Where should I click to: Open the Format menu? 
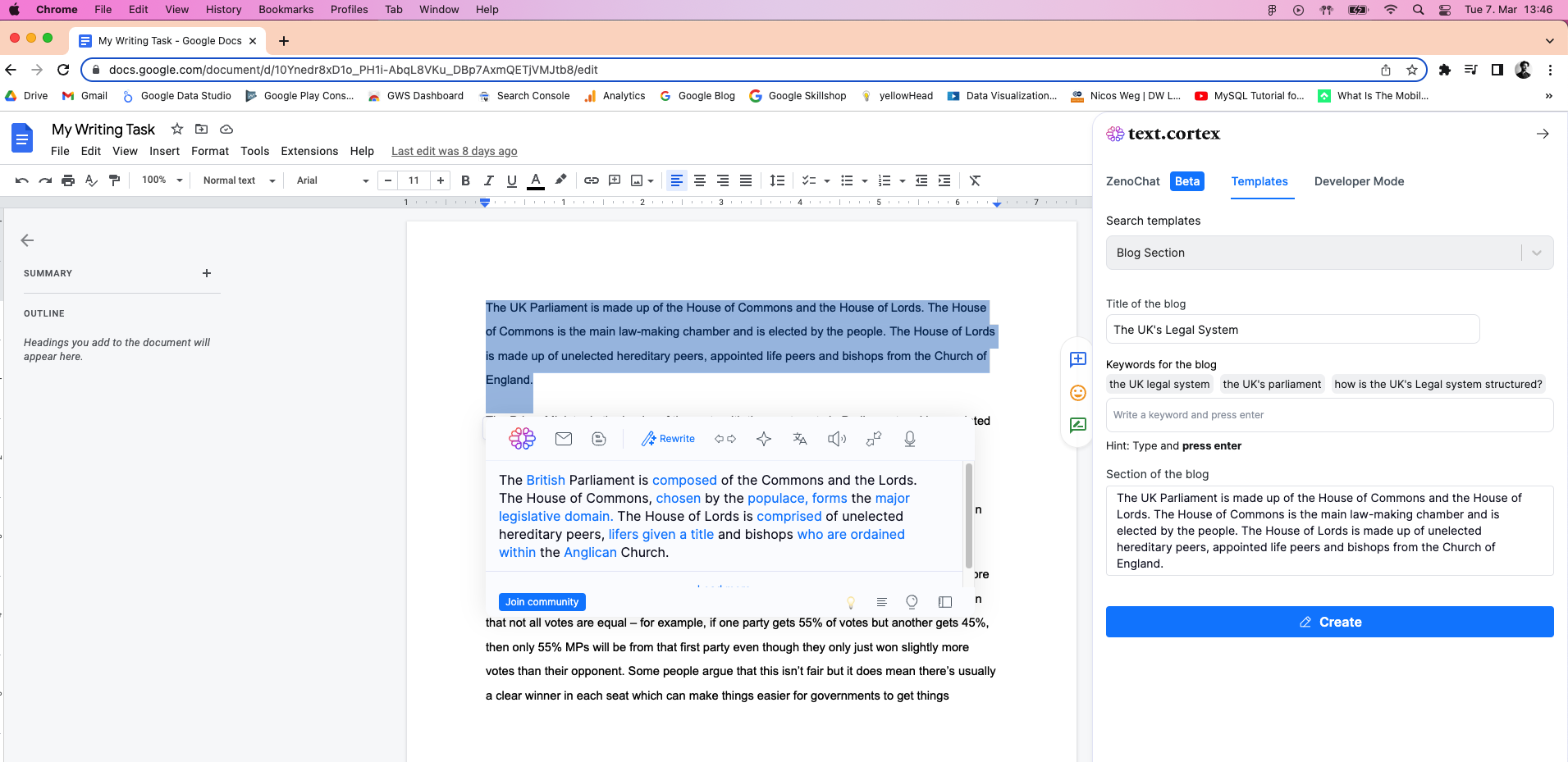(x=210, y=151)
